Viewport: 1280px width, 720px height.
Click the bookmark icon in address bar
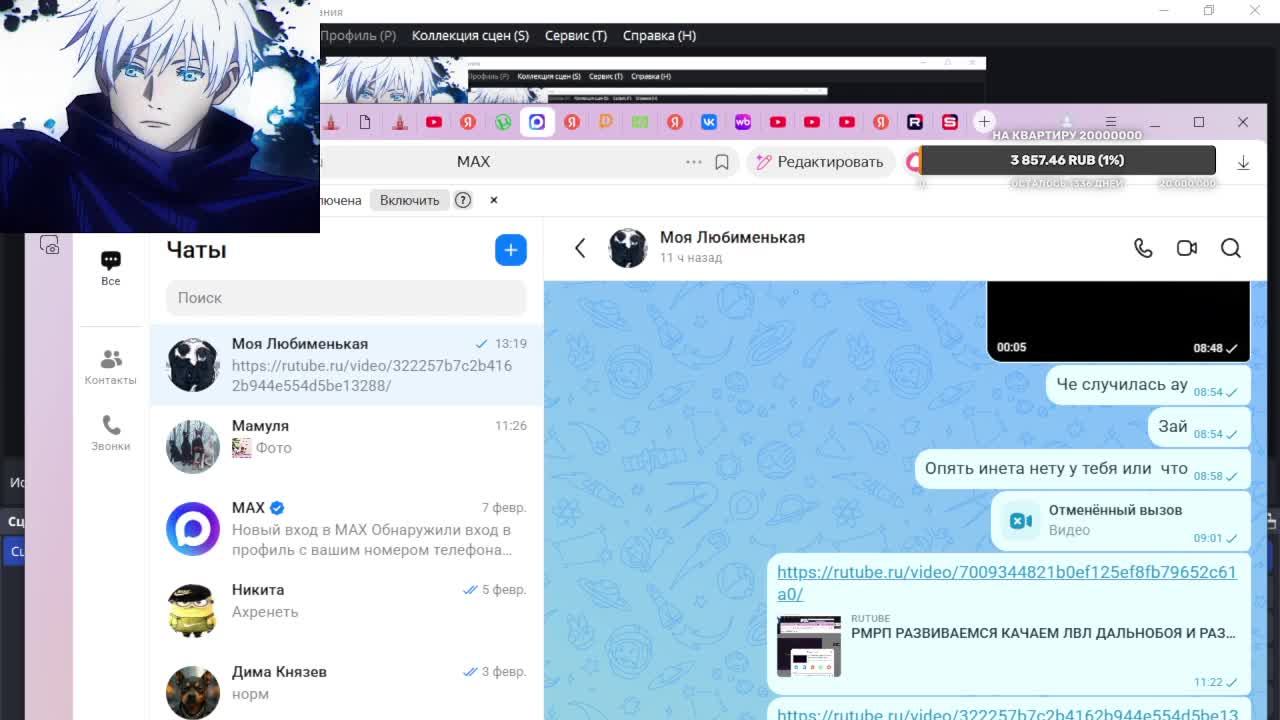[722, 162]
